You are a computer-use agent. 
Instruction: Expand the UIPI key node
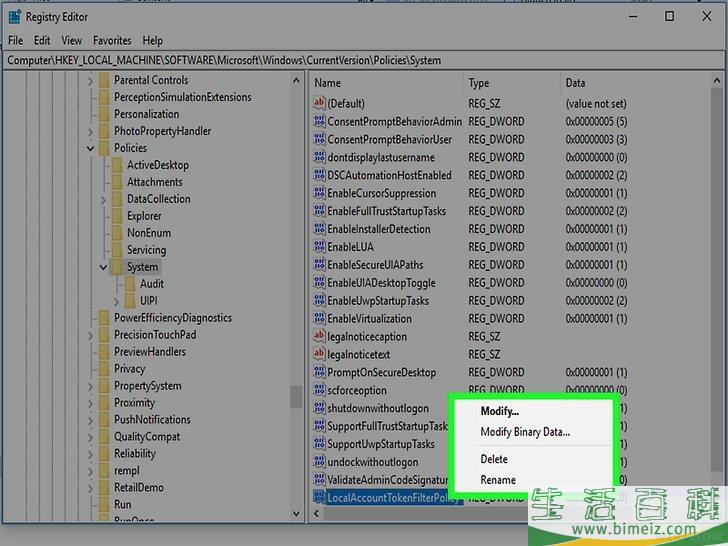117,301
